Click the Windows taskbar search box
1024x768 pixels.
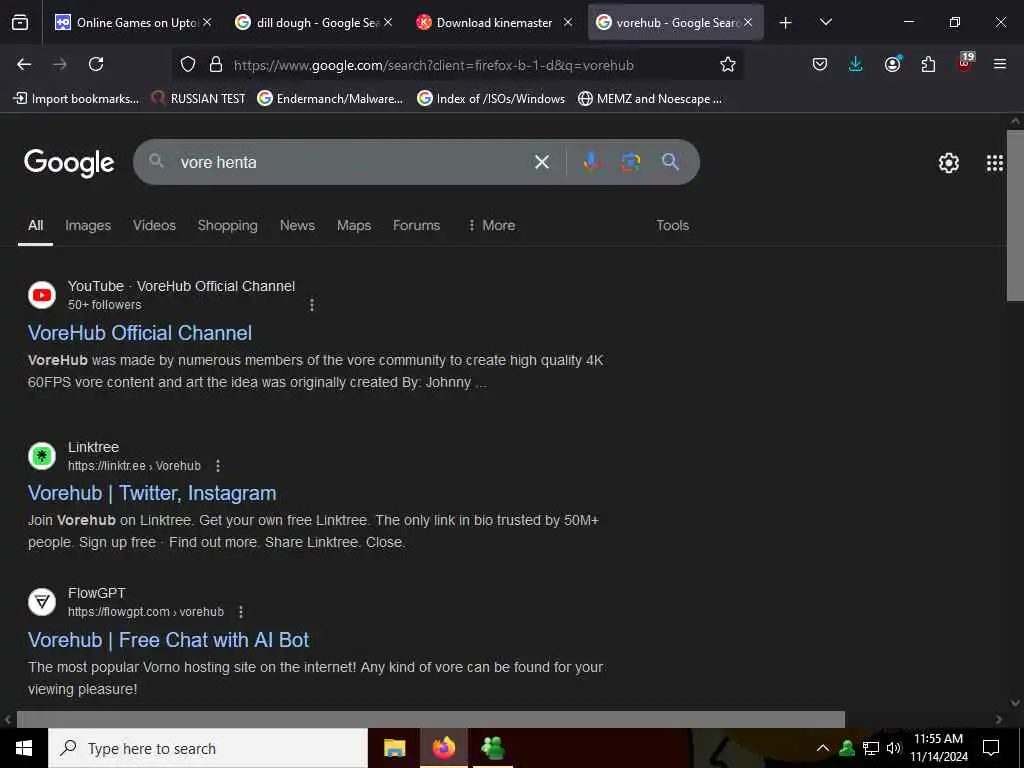click(208, 748)
